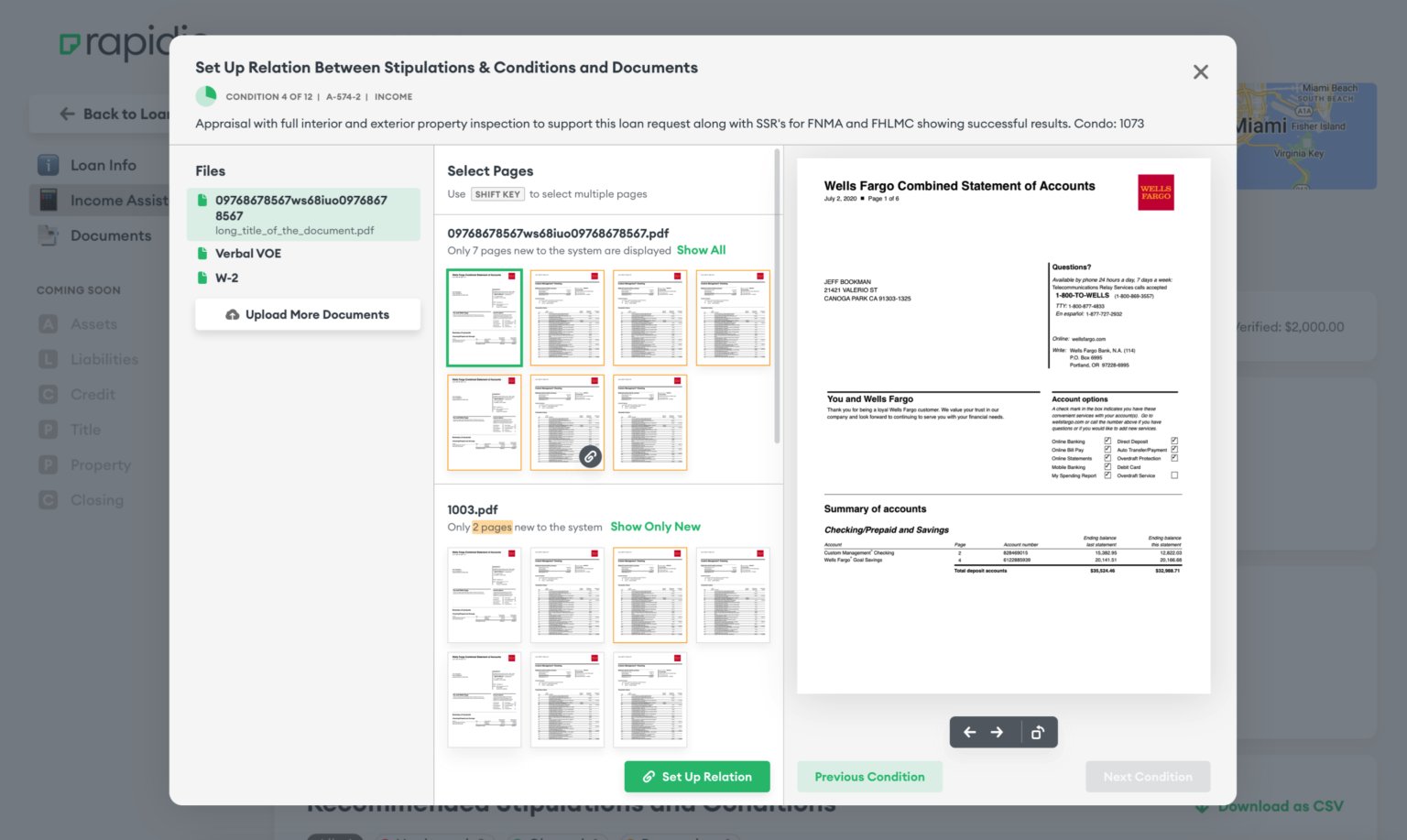The image size is (1407, 840).
Task: Click the Select Pages panel scrollbar
Action: coord(777,296)
